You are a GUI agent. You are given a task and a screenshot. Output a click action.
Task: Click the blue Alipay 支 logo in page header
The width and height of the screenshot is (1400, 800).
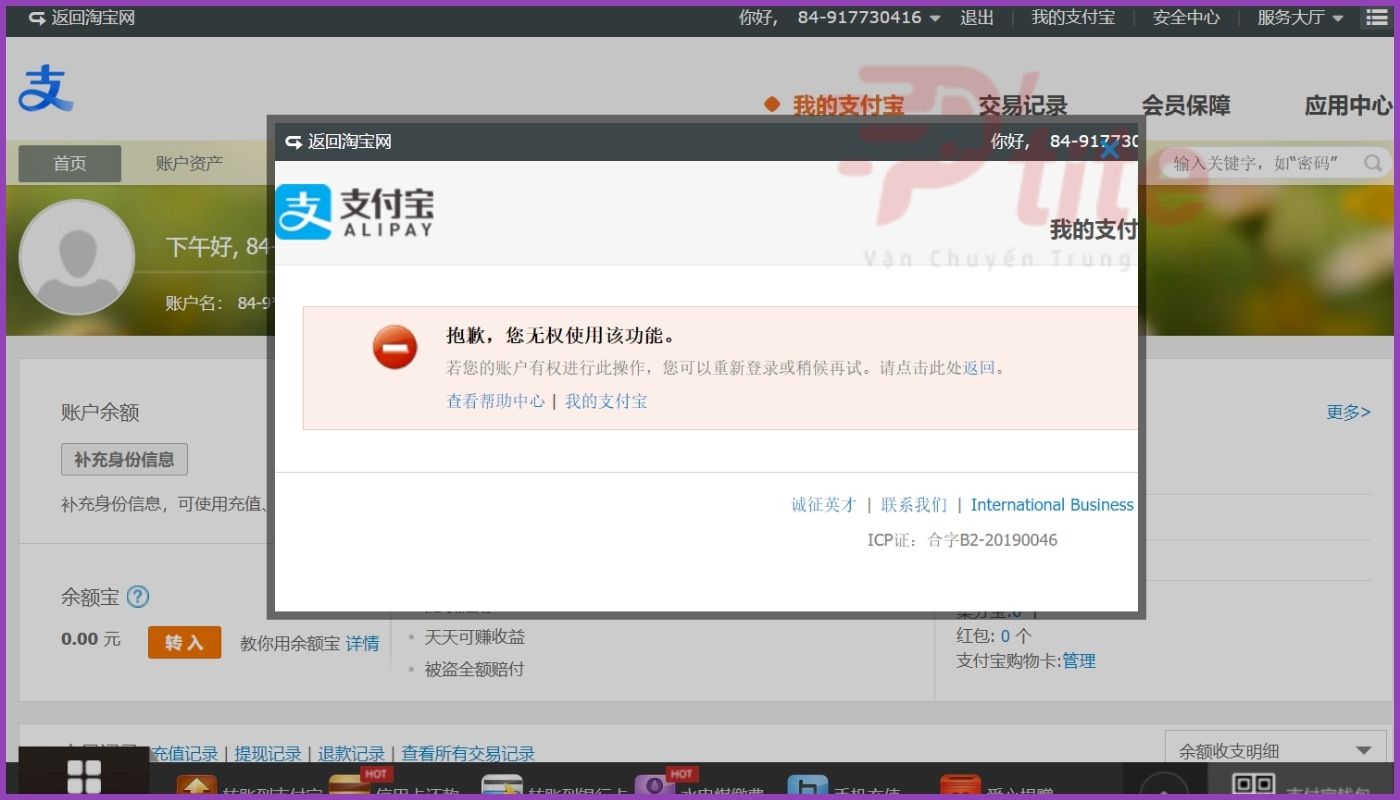pyautogui.click(x=46, y=88)
